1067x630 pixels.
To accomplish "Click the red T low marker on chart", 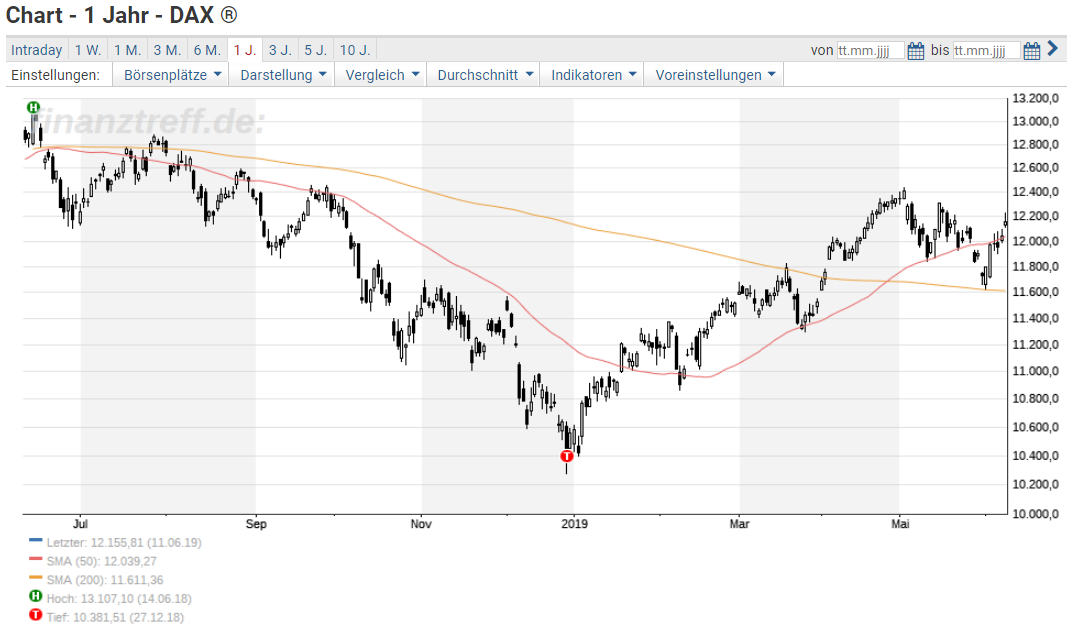I will [566, 456].
